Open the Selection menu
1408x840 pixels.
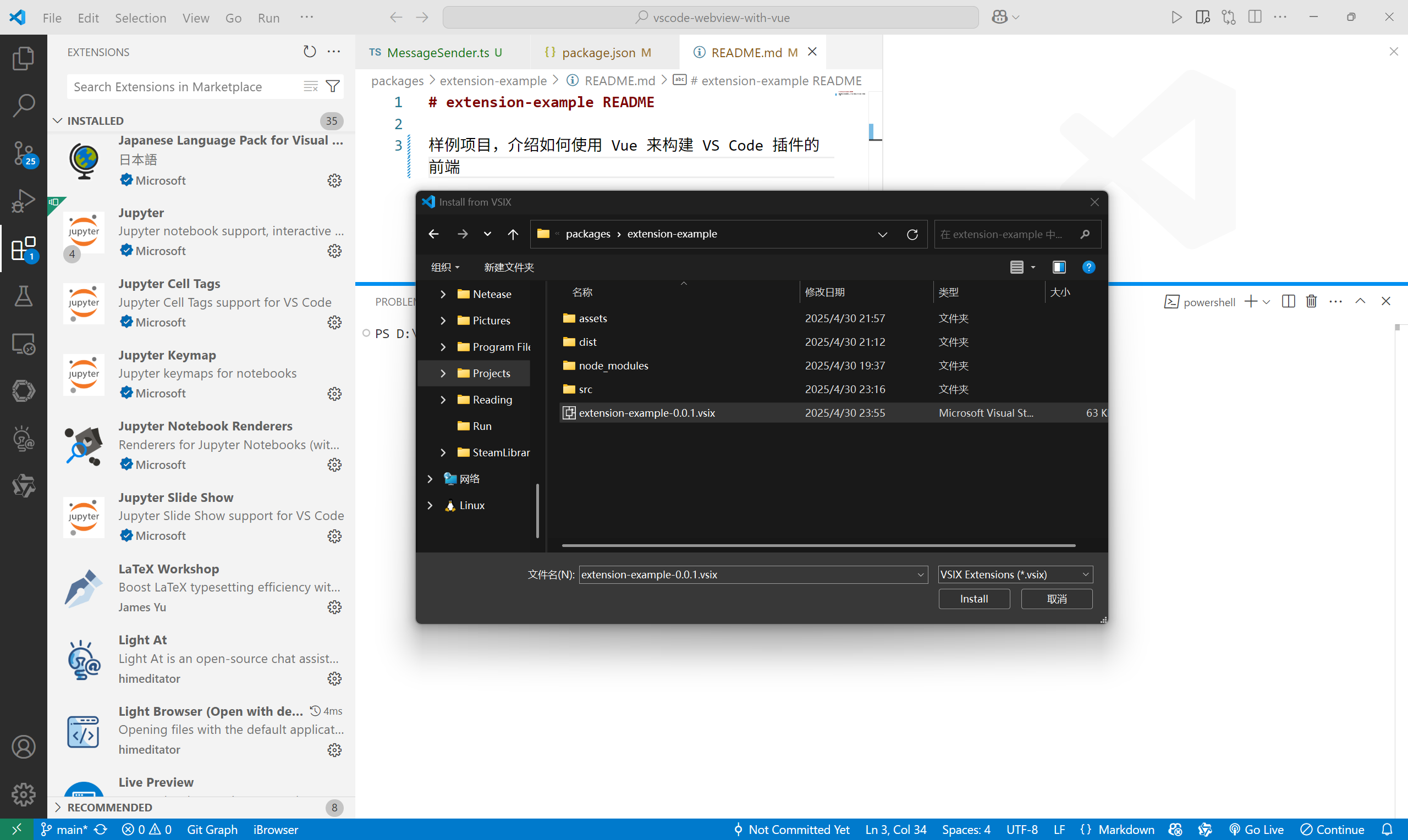140,18
